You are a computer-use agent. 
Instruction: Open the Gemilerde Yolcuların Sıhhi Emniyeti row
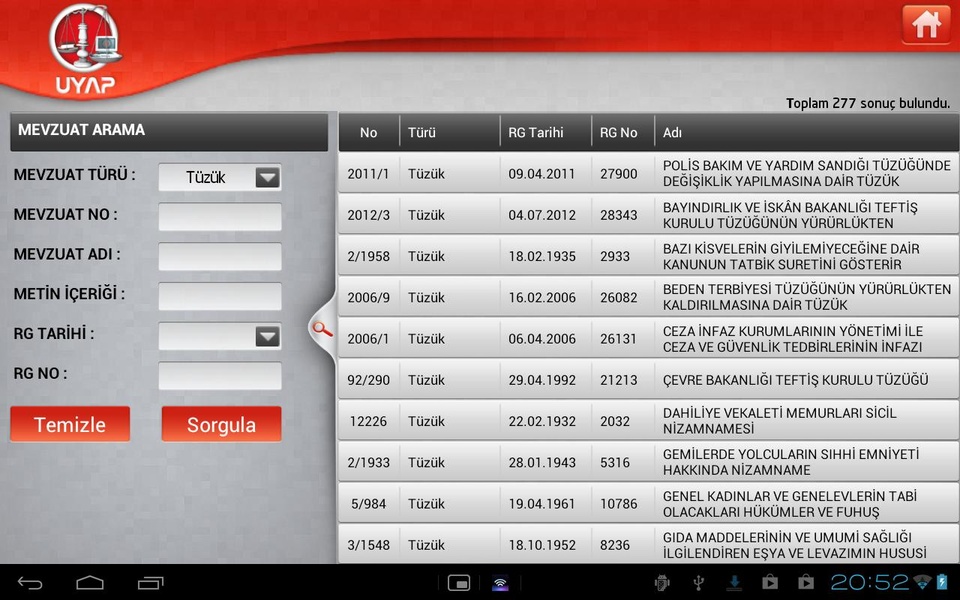click(x=649, y=462)
